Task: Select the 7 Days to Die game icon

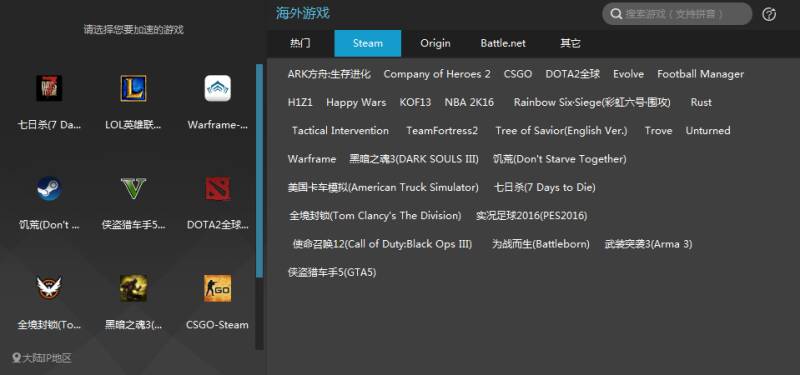Action: click(49, 88)
